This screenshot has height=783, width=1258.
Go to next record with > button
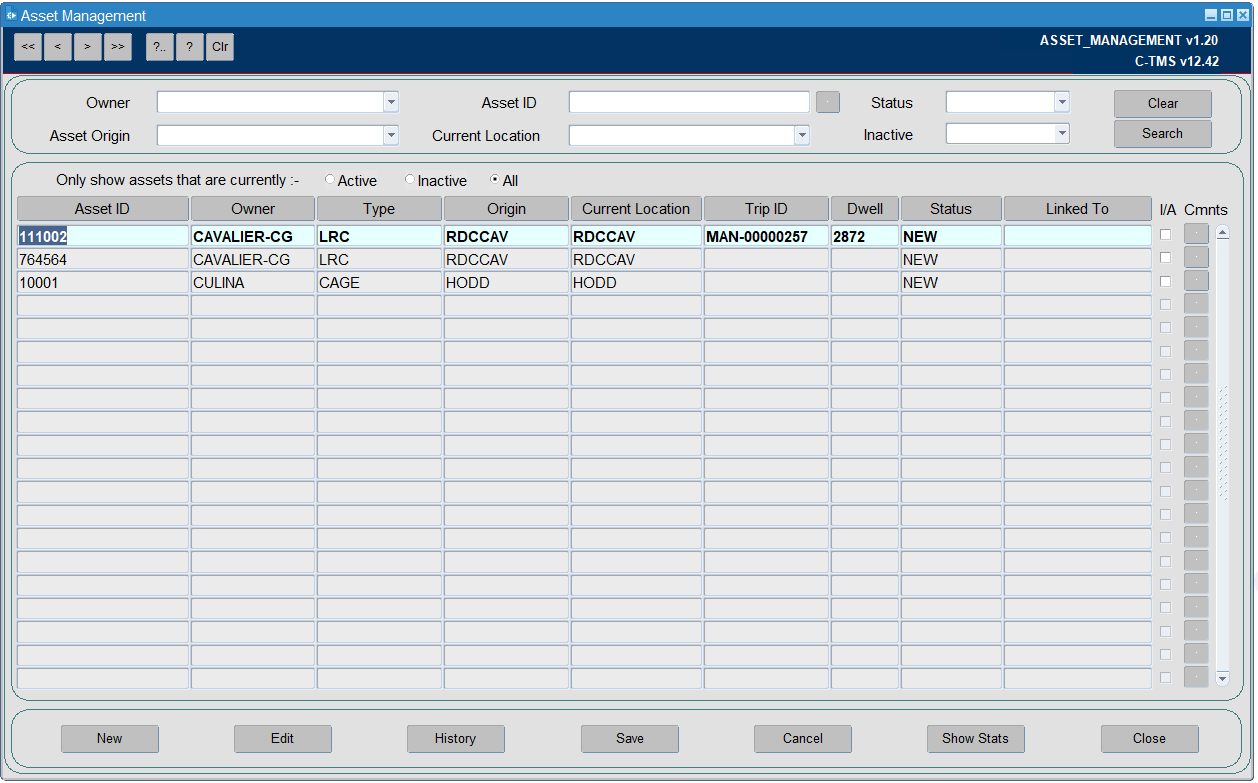[x=88, y=47]
